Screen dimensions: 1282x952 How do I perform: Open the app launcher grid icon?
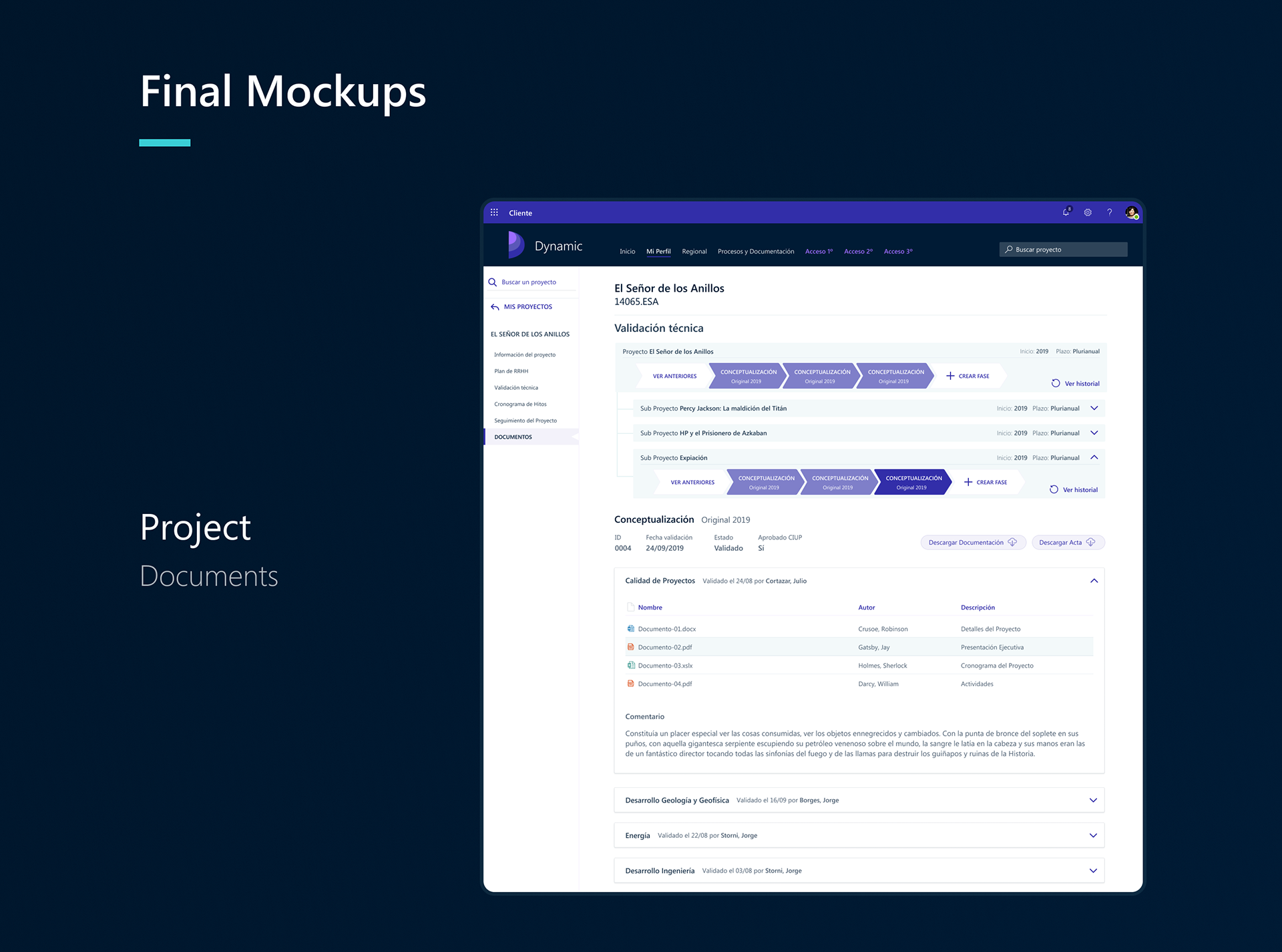tap(494, 212)
